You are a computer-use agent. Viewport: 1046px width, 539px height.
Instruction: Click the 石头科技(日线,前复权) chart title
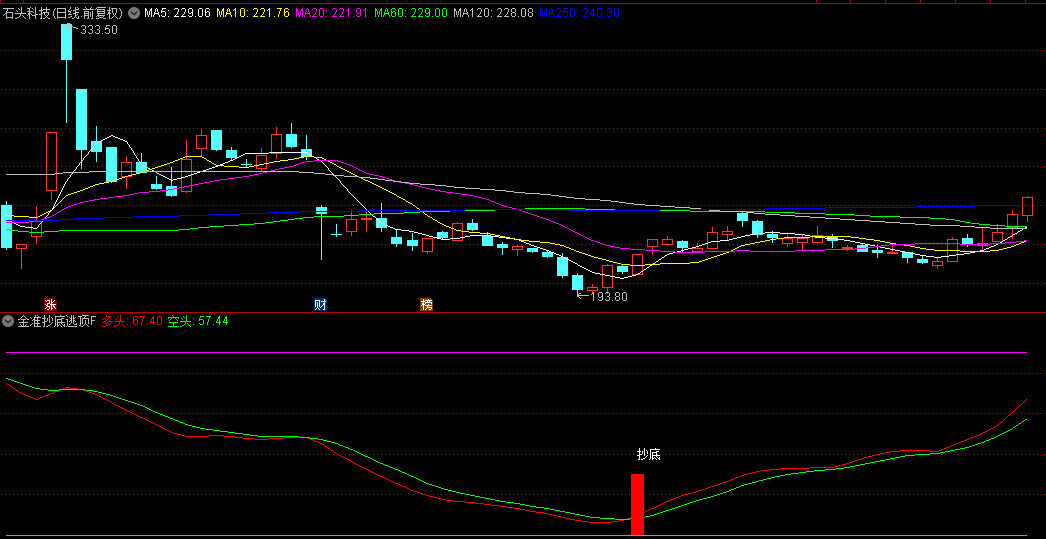pyautogui.click(x=64, y=13)
